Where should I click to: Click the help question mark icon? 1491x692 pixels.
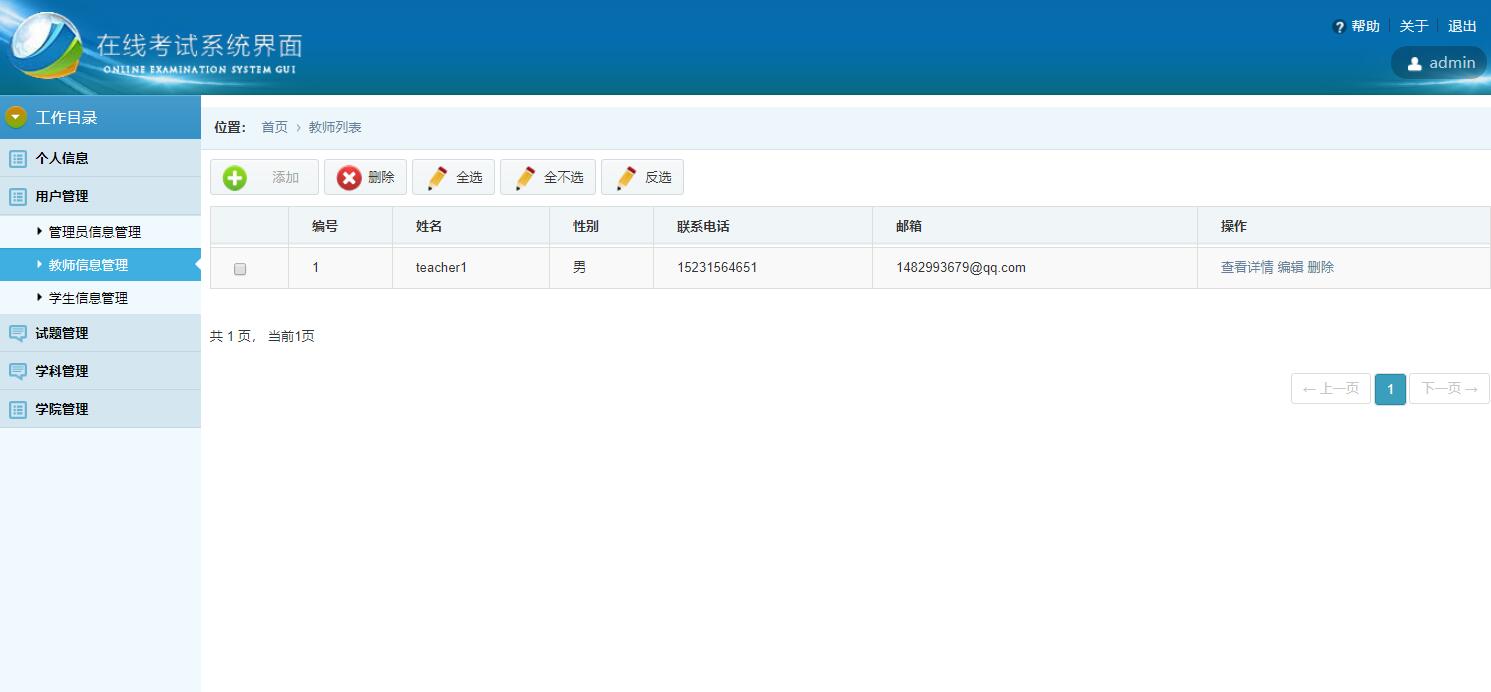pos(1338,25)
